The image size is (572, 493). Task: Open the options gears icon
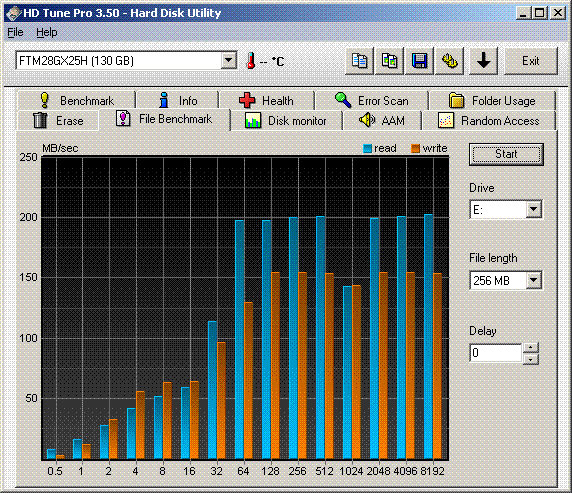point(449,61)
